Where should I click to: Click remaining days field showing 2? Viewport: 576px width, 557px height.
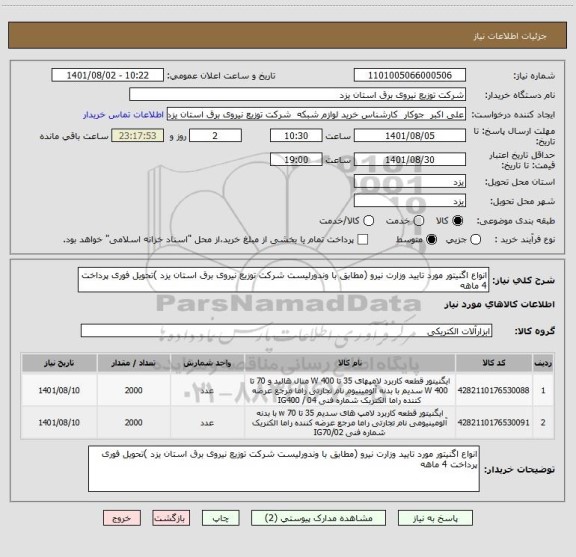point(215,136)
